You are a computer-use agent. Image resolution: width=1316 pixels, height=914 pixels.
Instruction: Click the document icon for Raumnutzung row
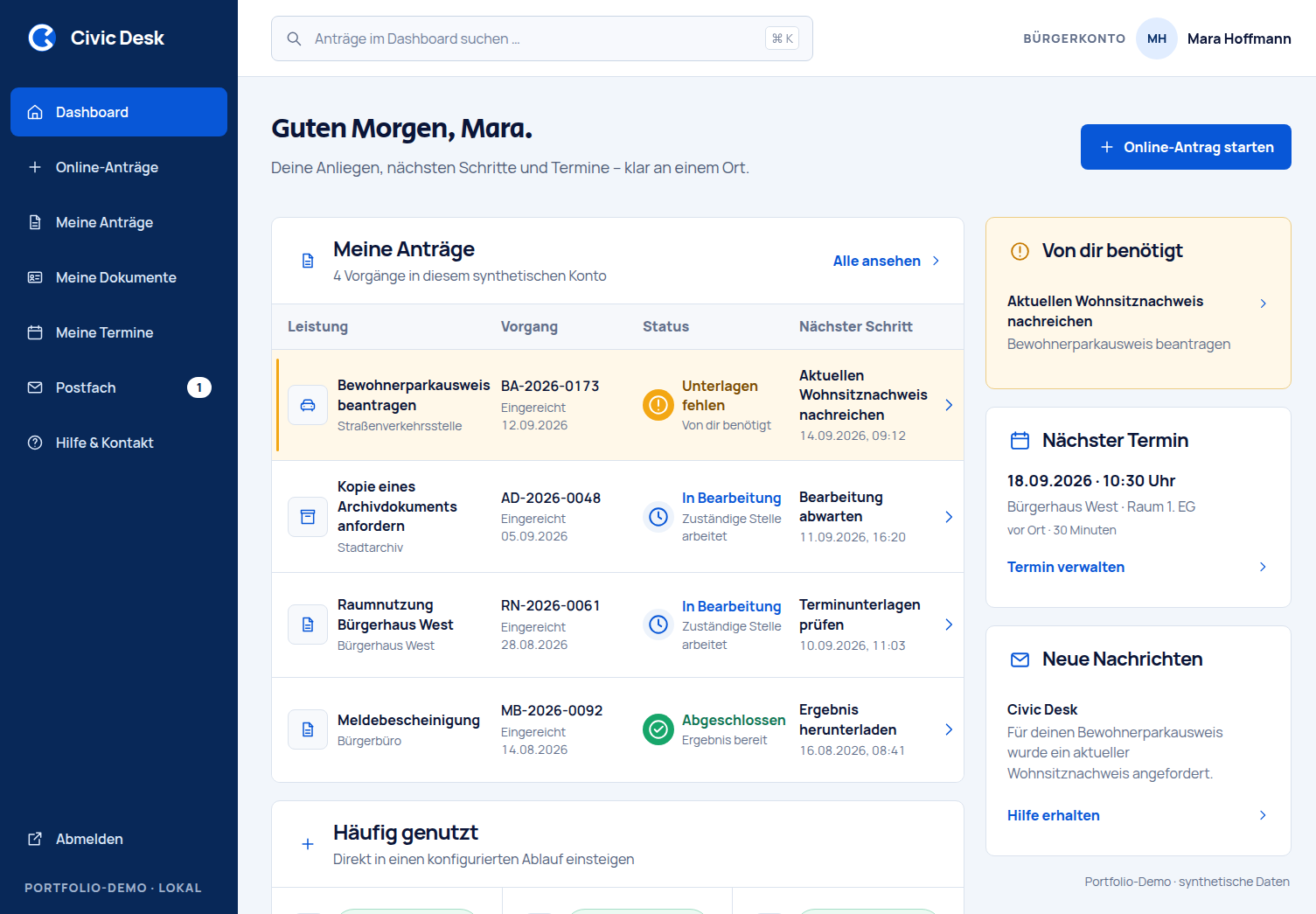coord(308,624)
